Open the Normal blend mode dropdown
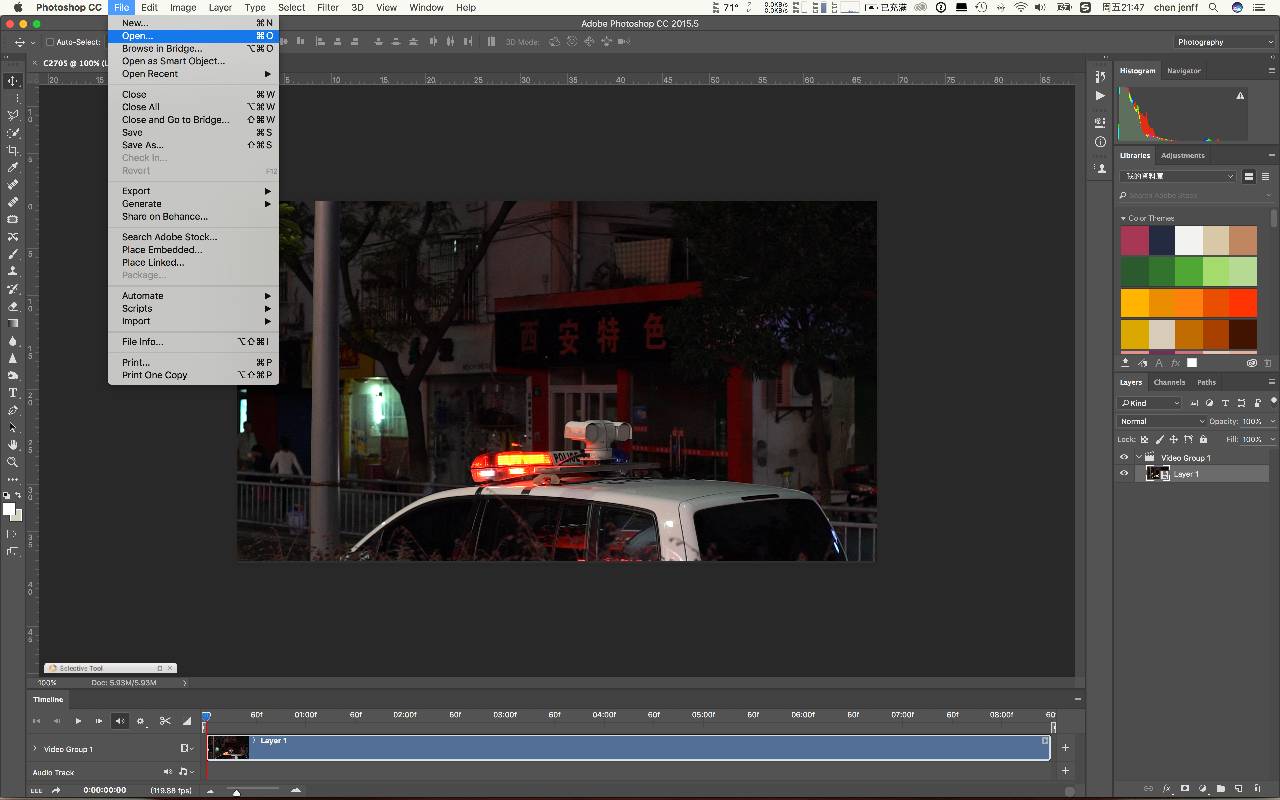The width and height of the screenshot is (1280, 800). pos(1158,421)
